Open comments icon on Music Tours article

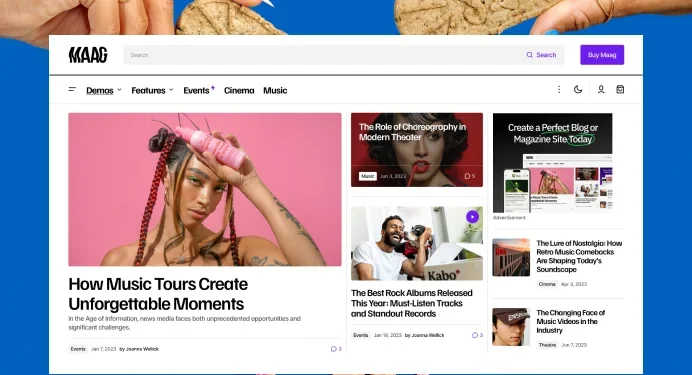tap(336, 349)
